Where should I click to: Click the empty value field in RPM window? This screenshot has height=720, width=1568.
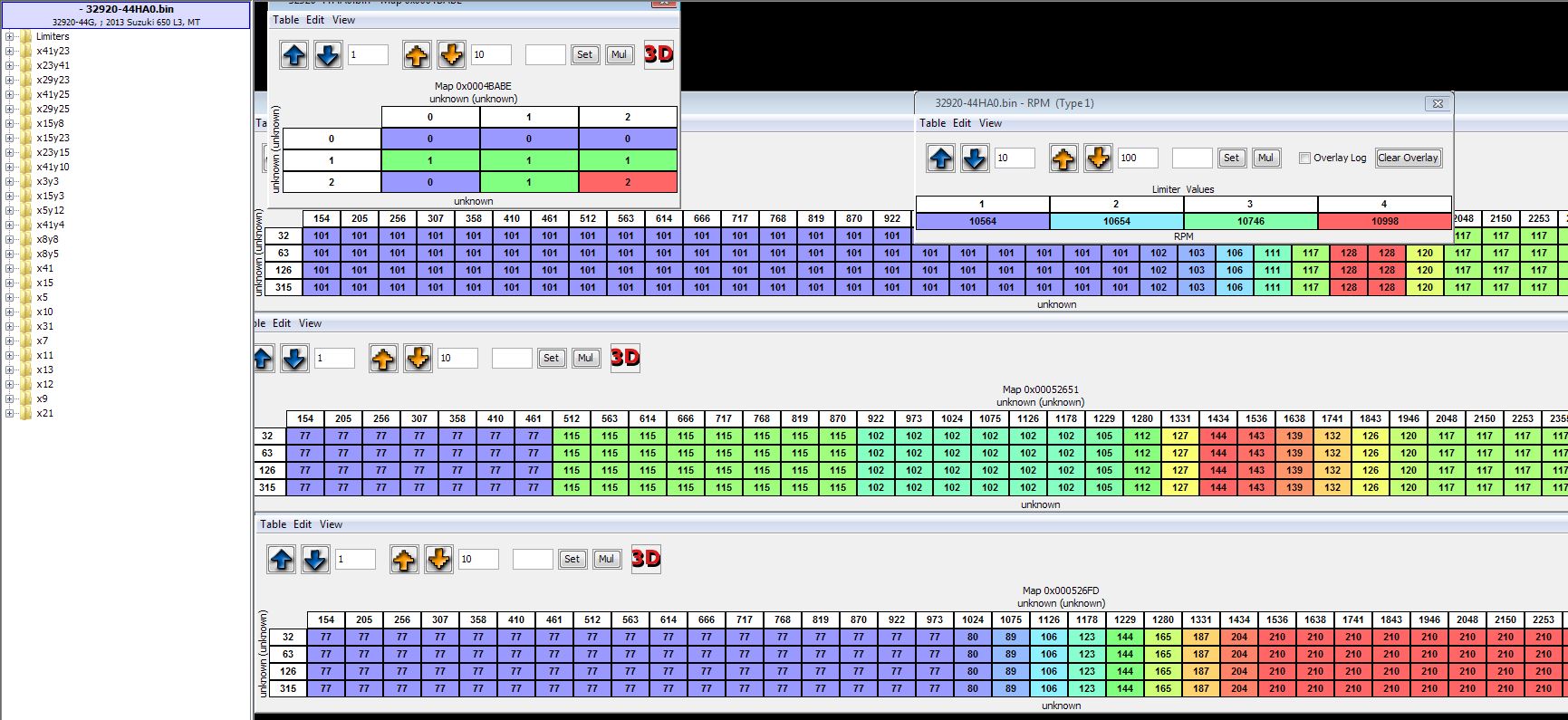(x=1191, y=158)
